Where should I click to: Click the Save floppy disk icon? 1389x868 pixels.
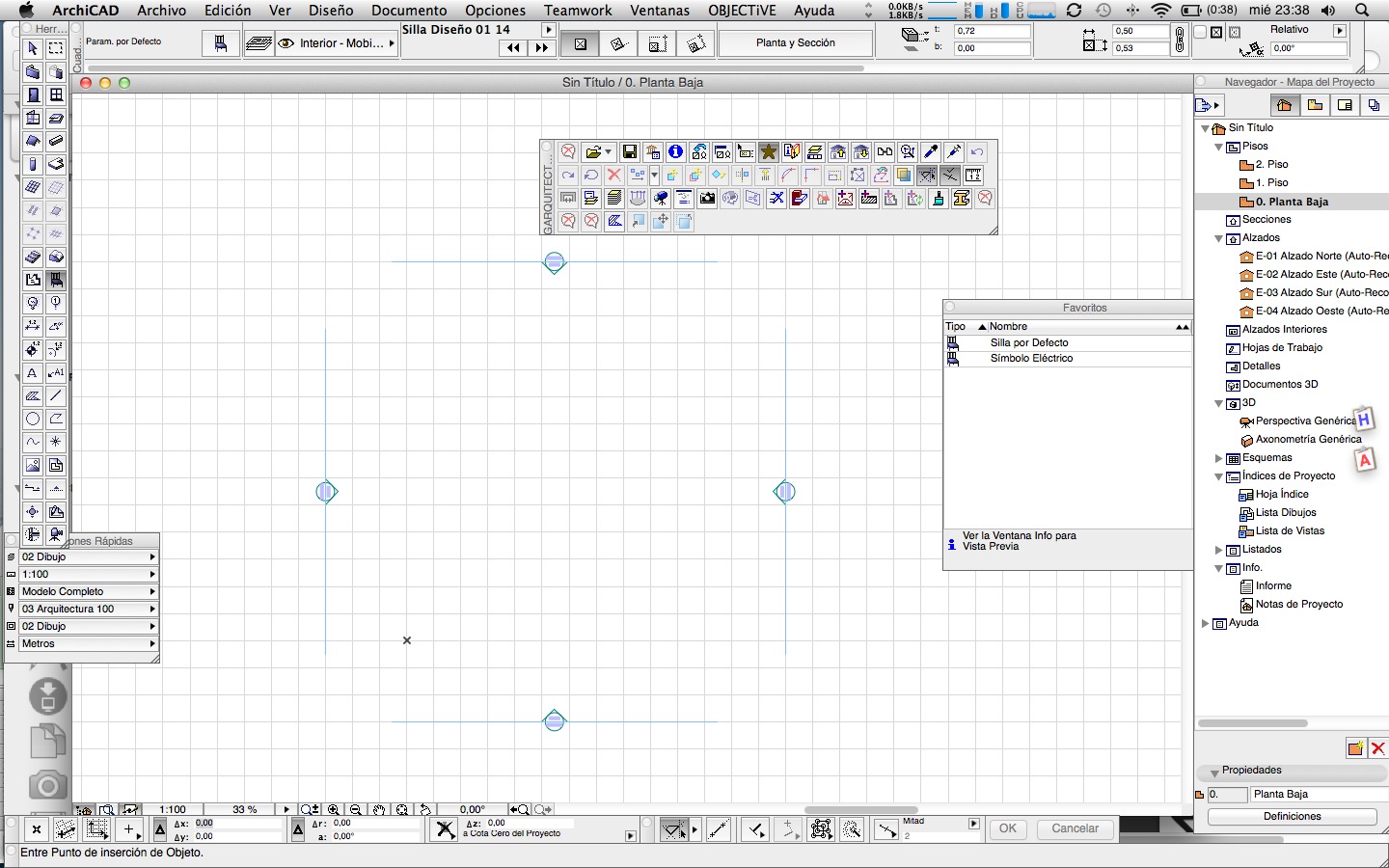(629, 152)
